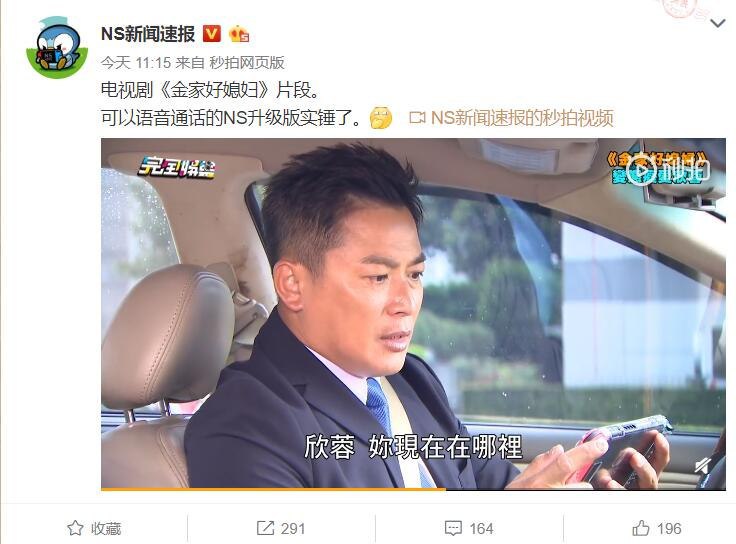The width and height of the screenshot is (736, 544).
Task: Open the NS新闻速报 username link
Action: click(x=148, y=34)
